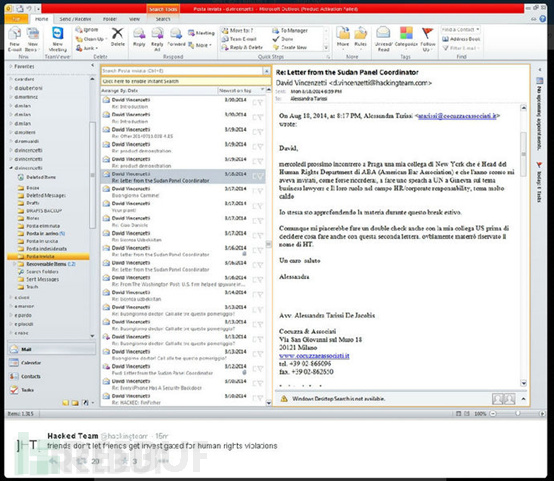Screen dimensions: 554x481
Task: Click the Delete icon in ribbon
Action: pos(117,34)
